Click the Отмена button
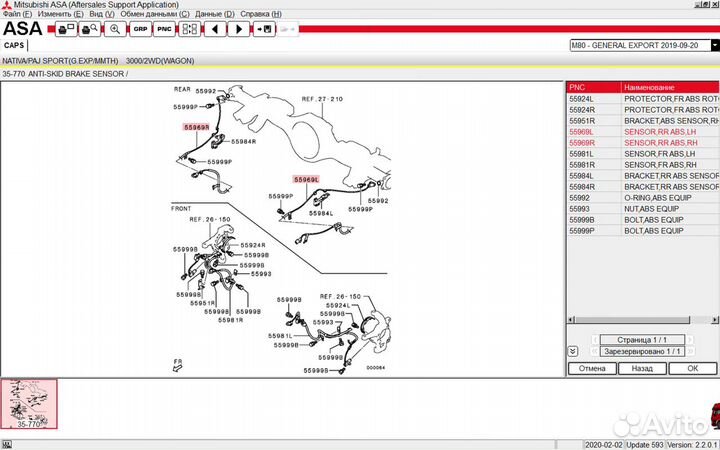This screenshot has width=720, height=450. click(x=591, y=368)
